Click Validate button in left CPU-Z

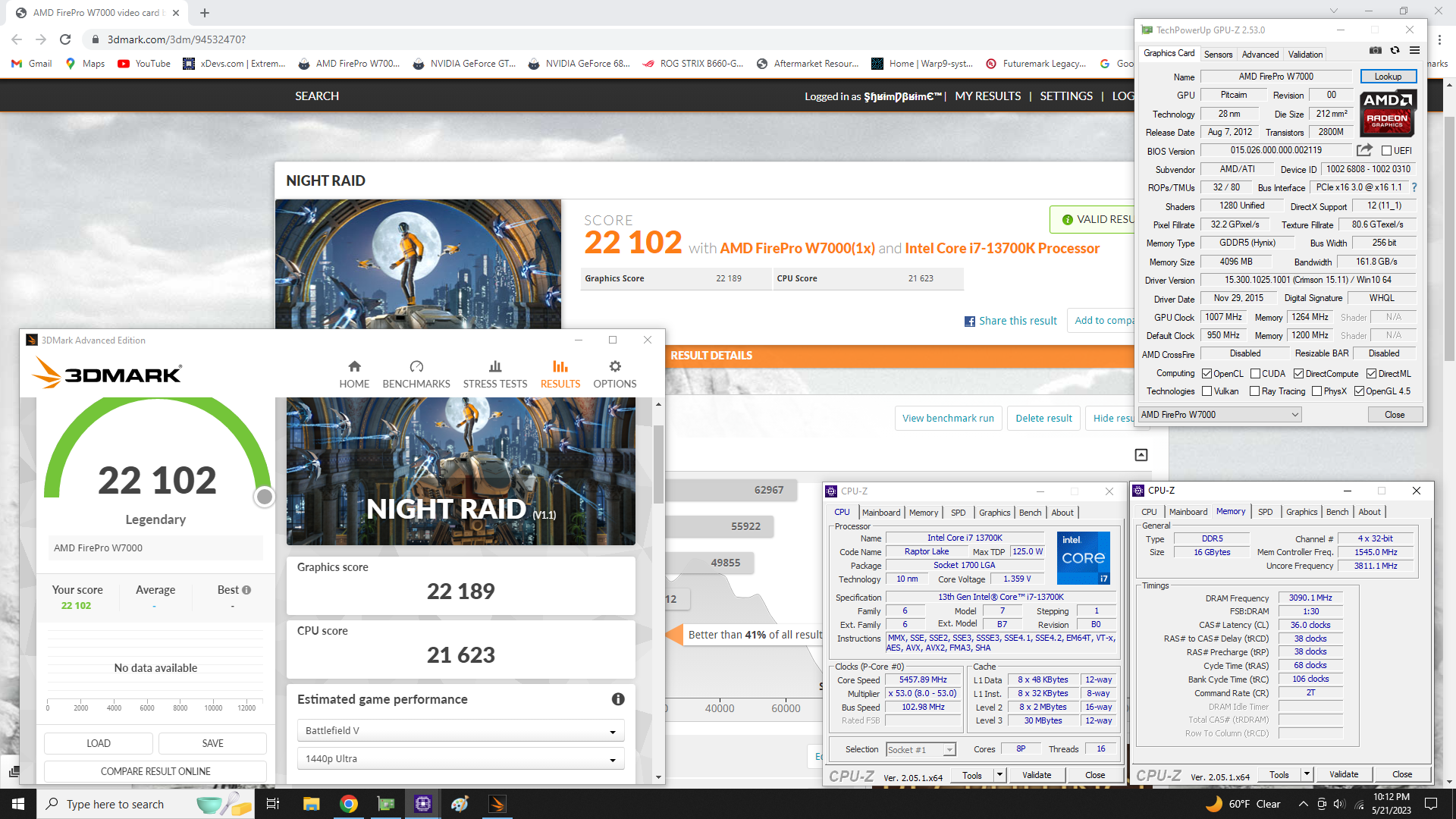pyautogui.click(x=1036, y=775)
